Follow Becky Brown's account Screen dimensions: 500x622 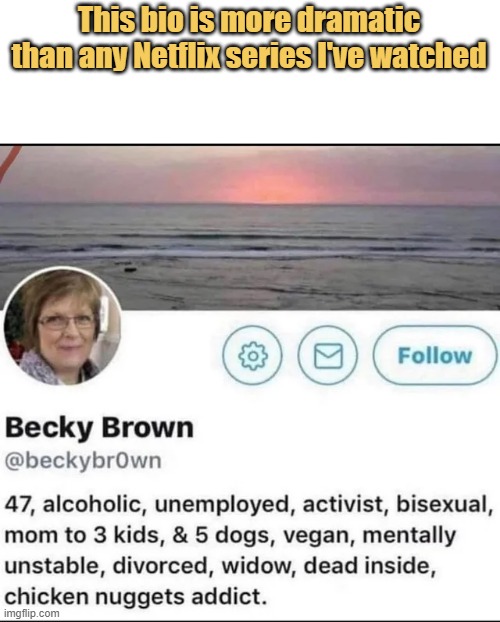[435, 355]
